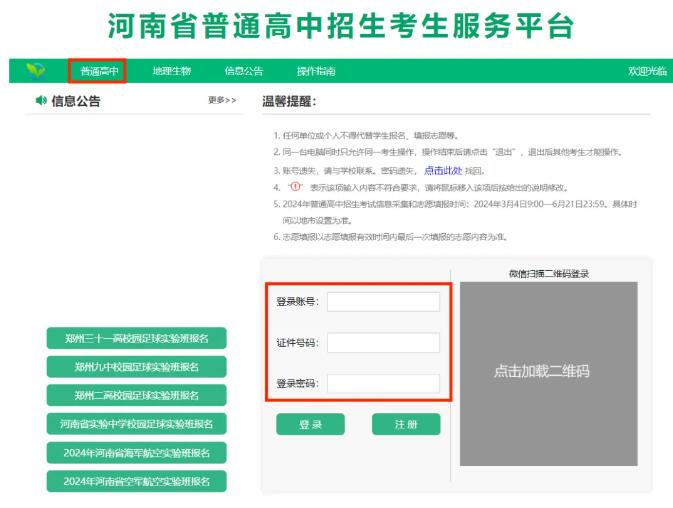Open 河南省实验中学校园足球实验班报名
Screen dimensions: 673x508
tap(136, 424)
